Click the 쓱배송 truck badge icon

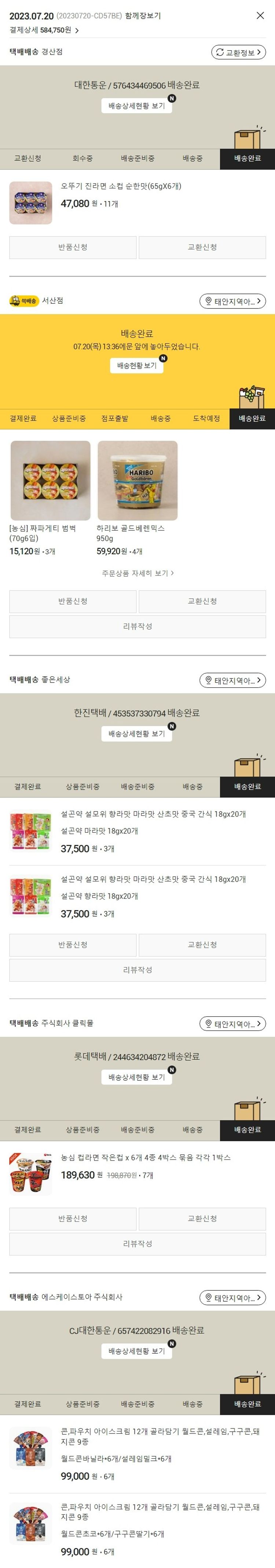point(24,301)
